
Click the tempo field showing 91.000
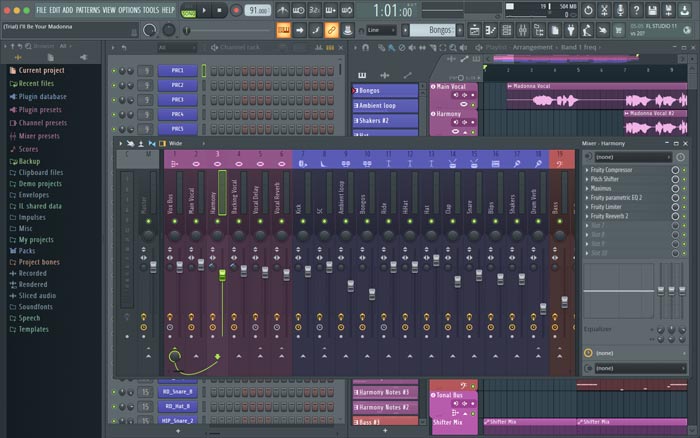point(258,10)
